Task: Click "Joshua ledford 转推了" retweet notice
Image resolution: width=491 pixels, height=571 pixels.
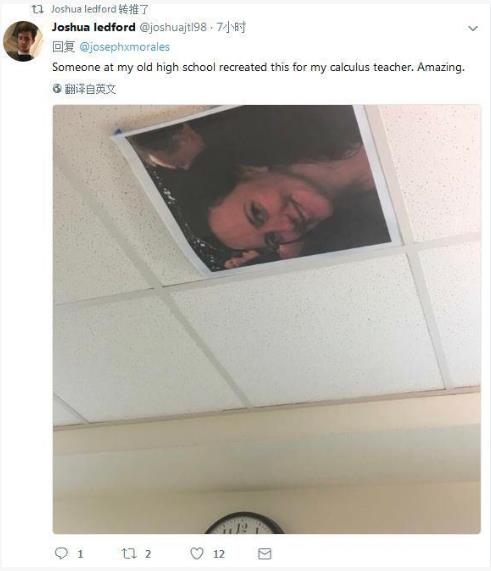Action: tap(99, 9)
